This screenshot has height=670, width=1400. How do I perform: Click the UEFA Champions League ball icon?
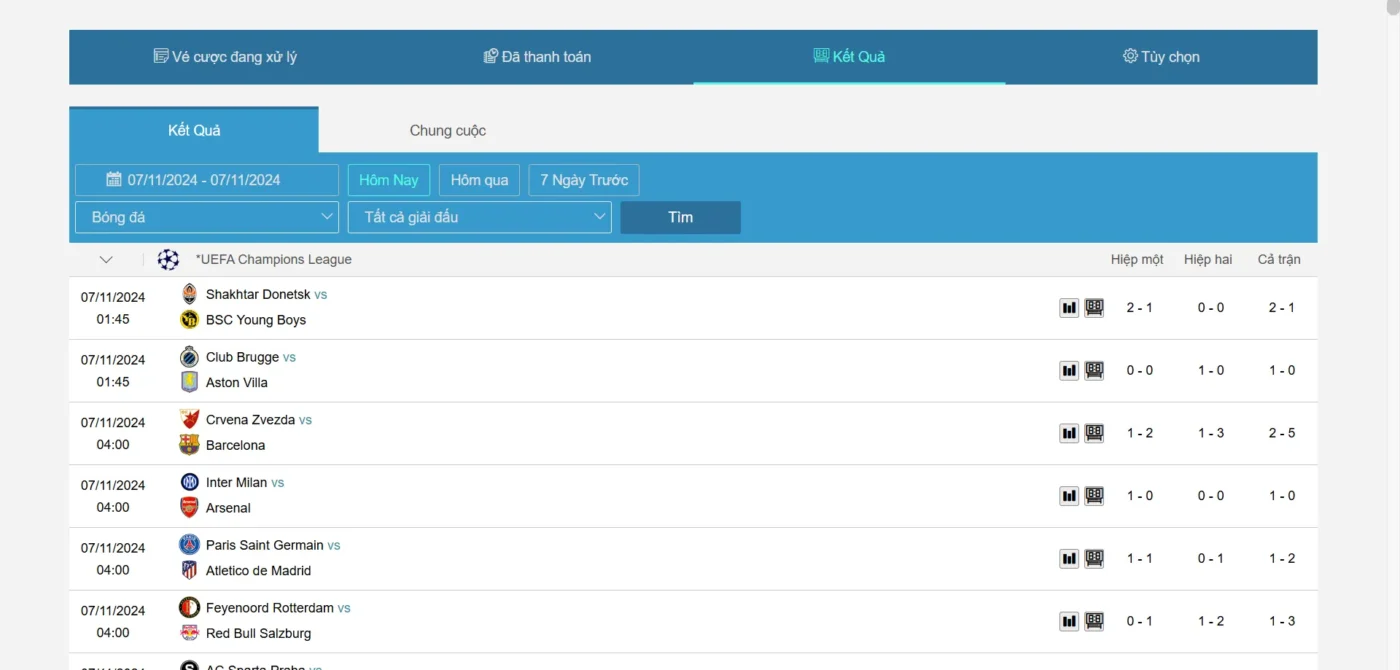pyautogui.click(x=168, y=260)
